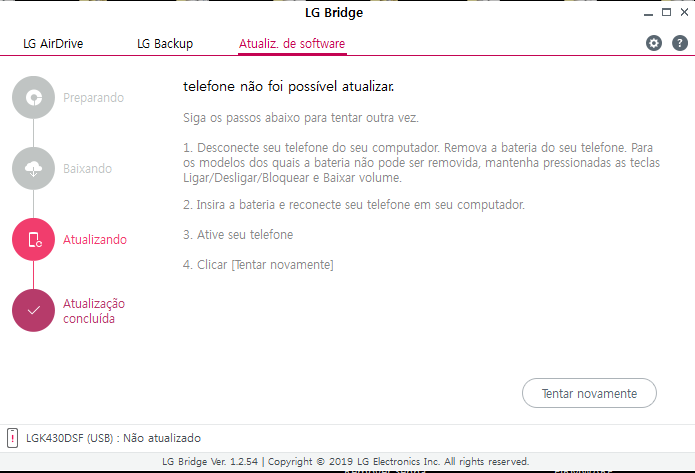The width and height of the screenshot is (695, 473).
Task: Open settings via the gear icon
Action: click(x=653, y=43)
